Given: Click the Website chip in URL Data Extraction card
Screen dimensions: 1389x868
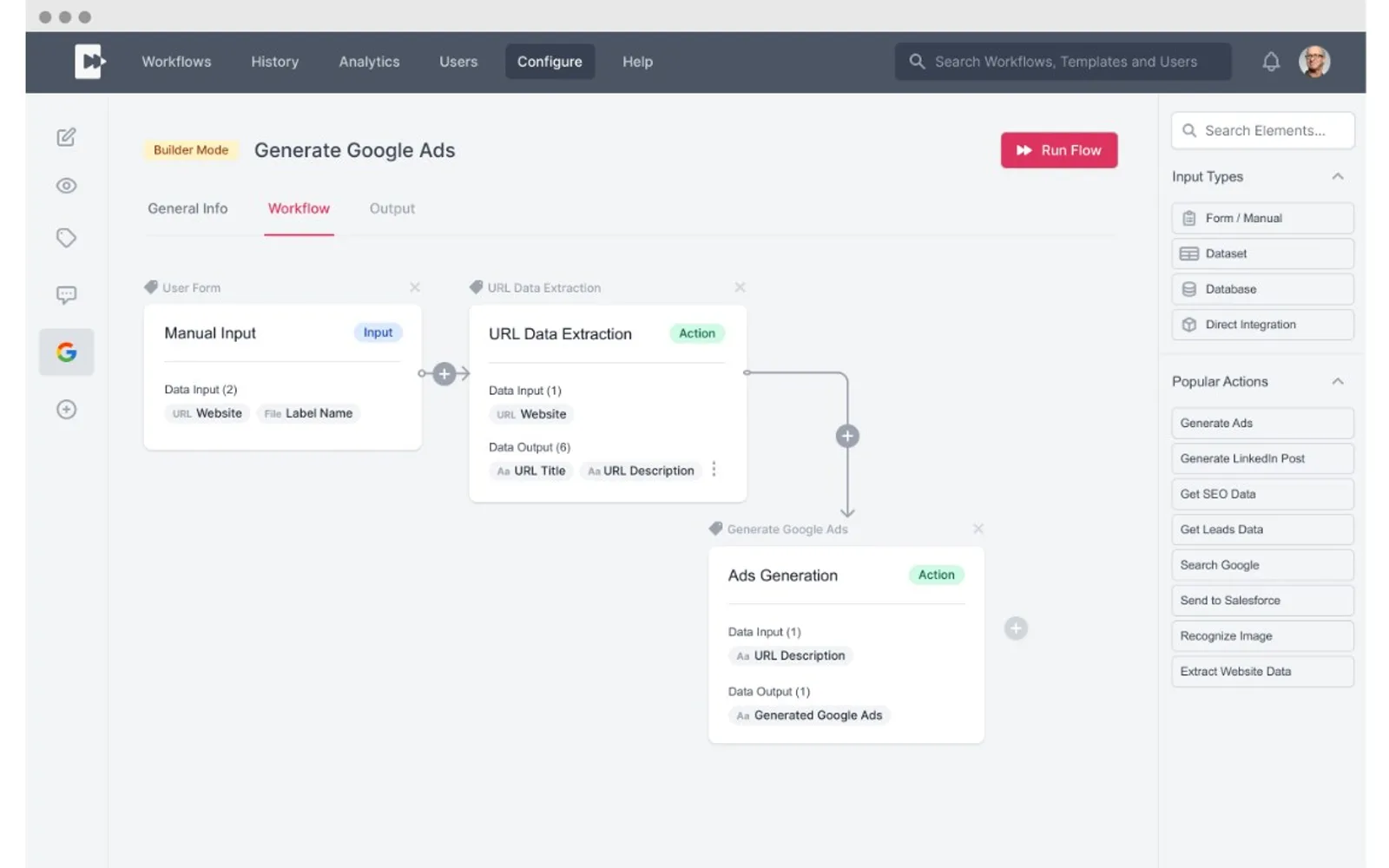Looking at the screenshot, I should point(531,414).
